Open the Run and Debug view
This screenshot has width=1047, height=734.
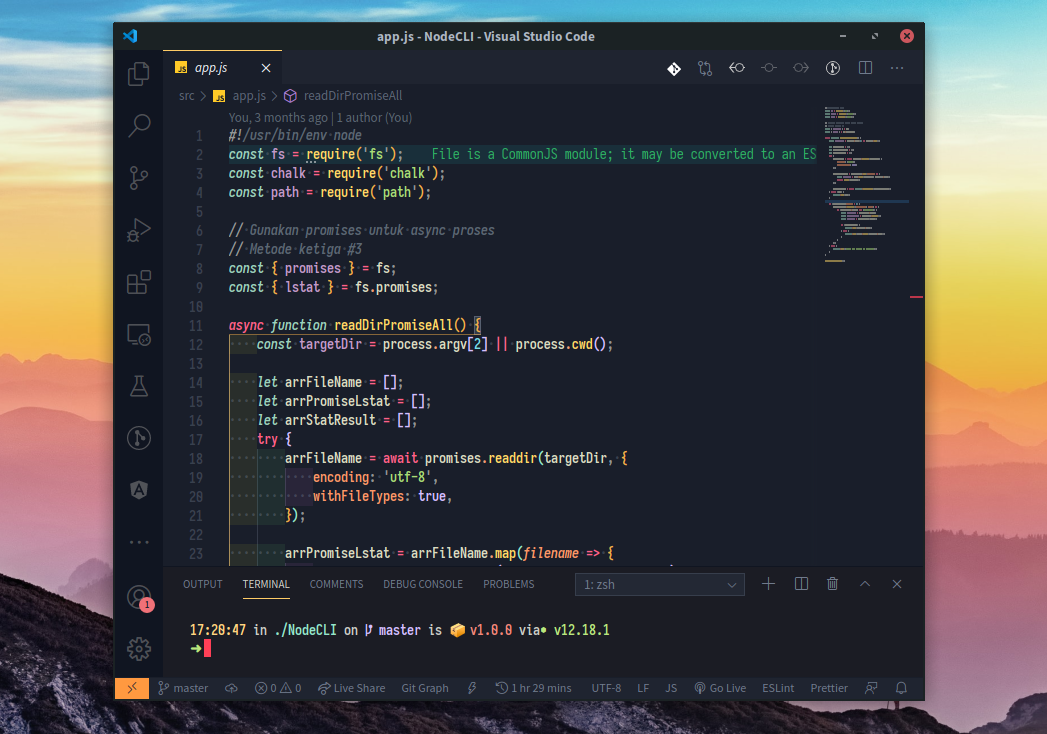[x=138, y=230]
